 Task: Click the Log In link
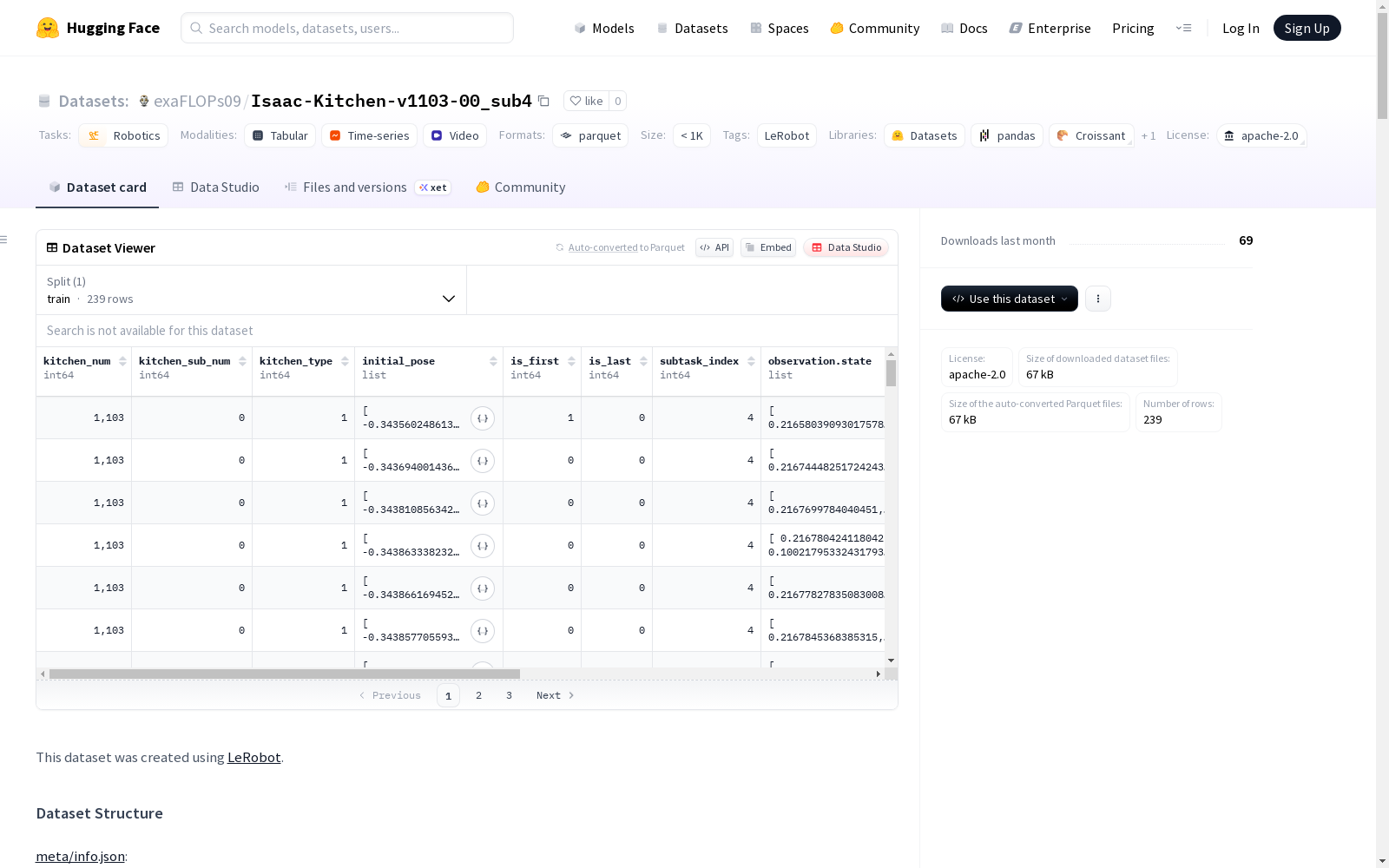(1241, 28)
